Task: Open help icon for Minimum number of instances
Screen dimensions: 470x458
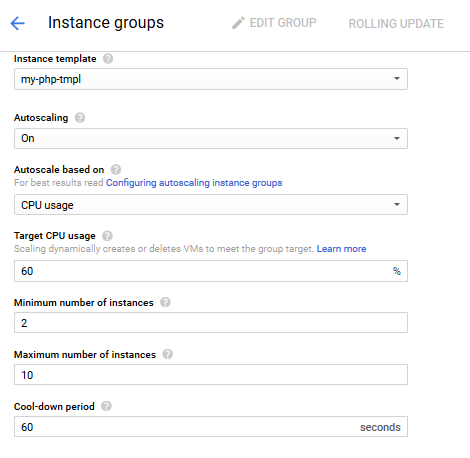Action: pos(165,302)
